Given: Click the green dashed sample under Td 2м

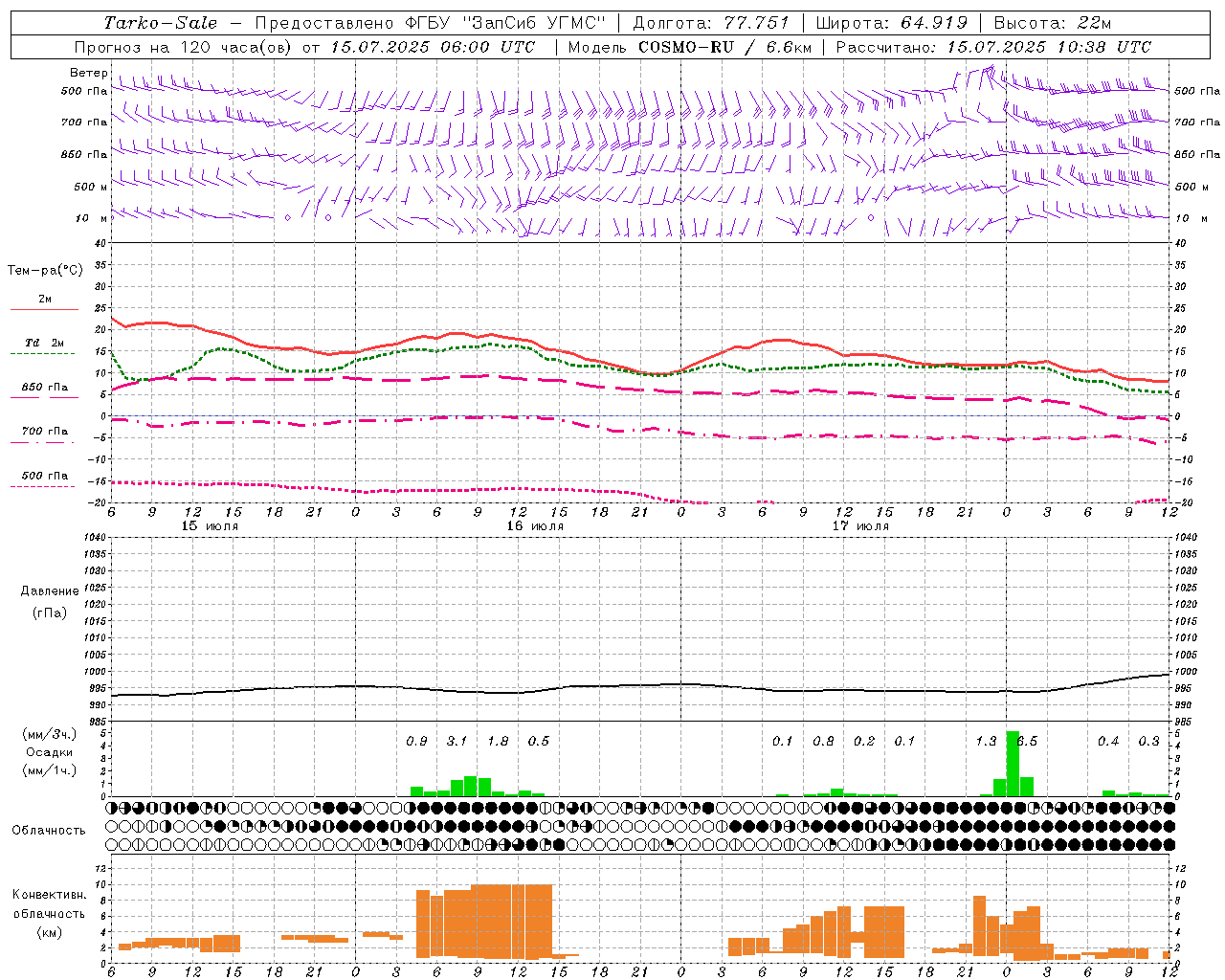Looking at the screenshot, I should pos(43,354).
